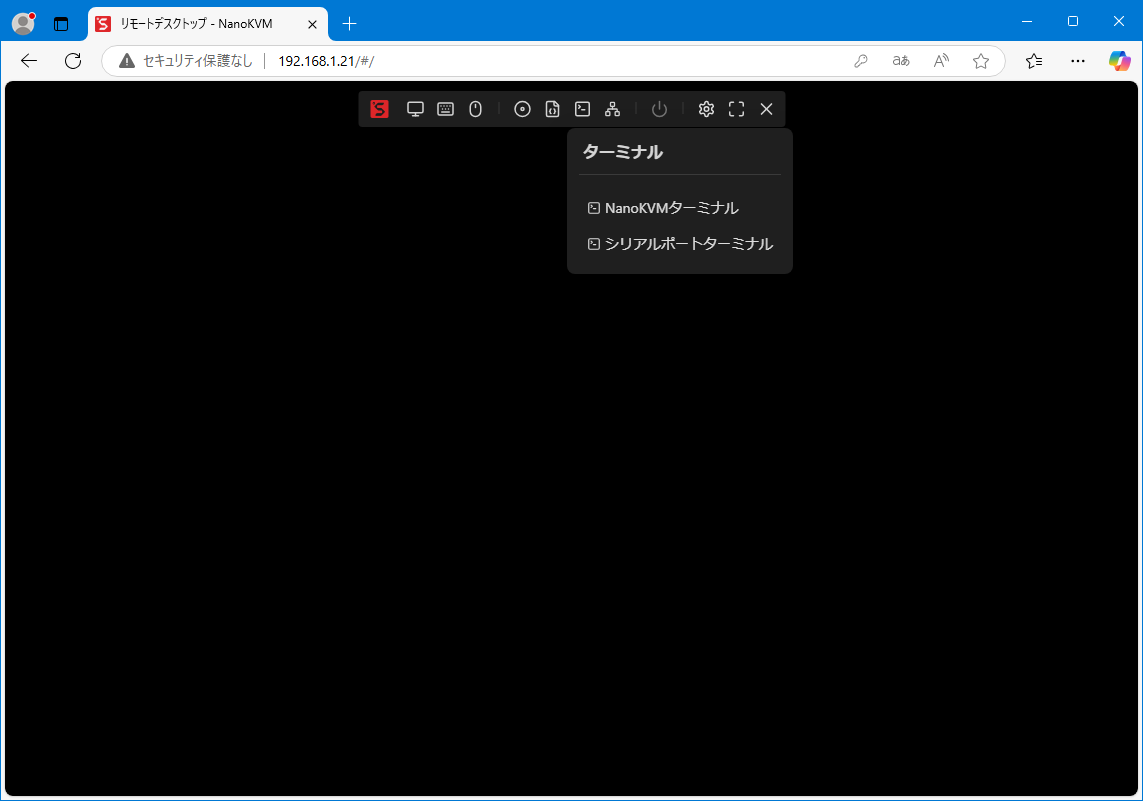This screenshot has width=1143, height=801.
Task: Open NanoKVM settings gear icon
Action: pos(706,109)
